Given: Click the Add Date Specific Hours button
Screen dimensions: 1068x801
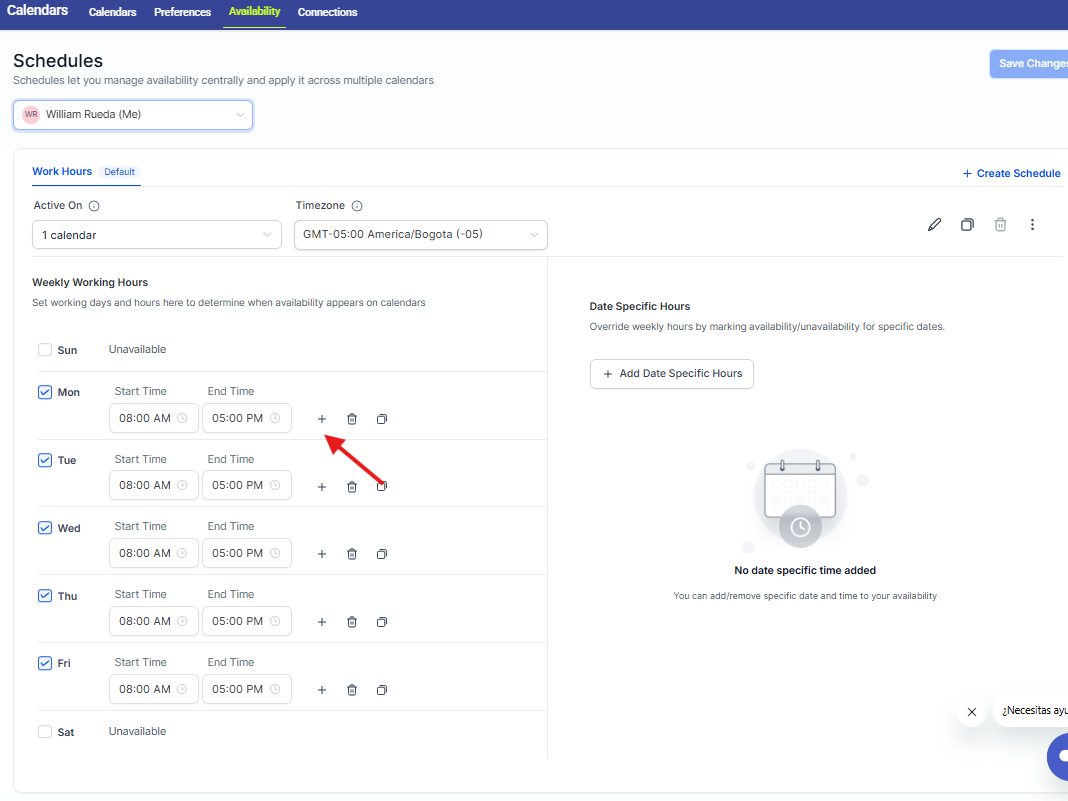Looking at the screenshot, I should coord(671,374).
